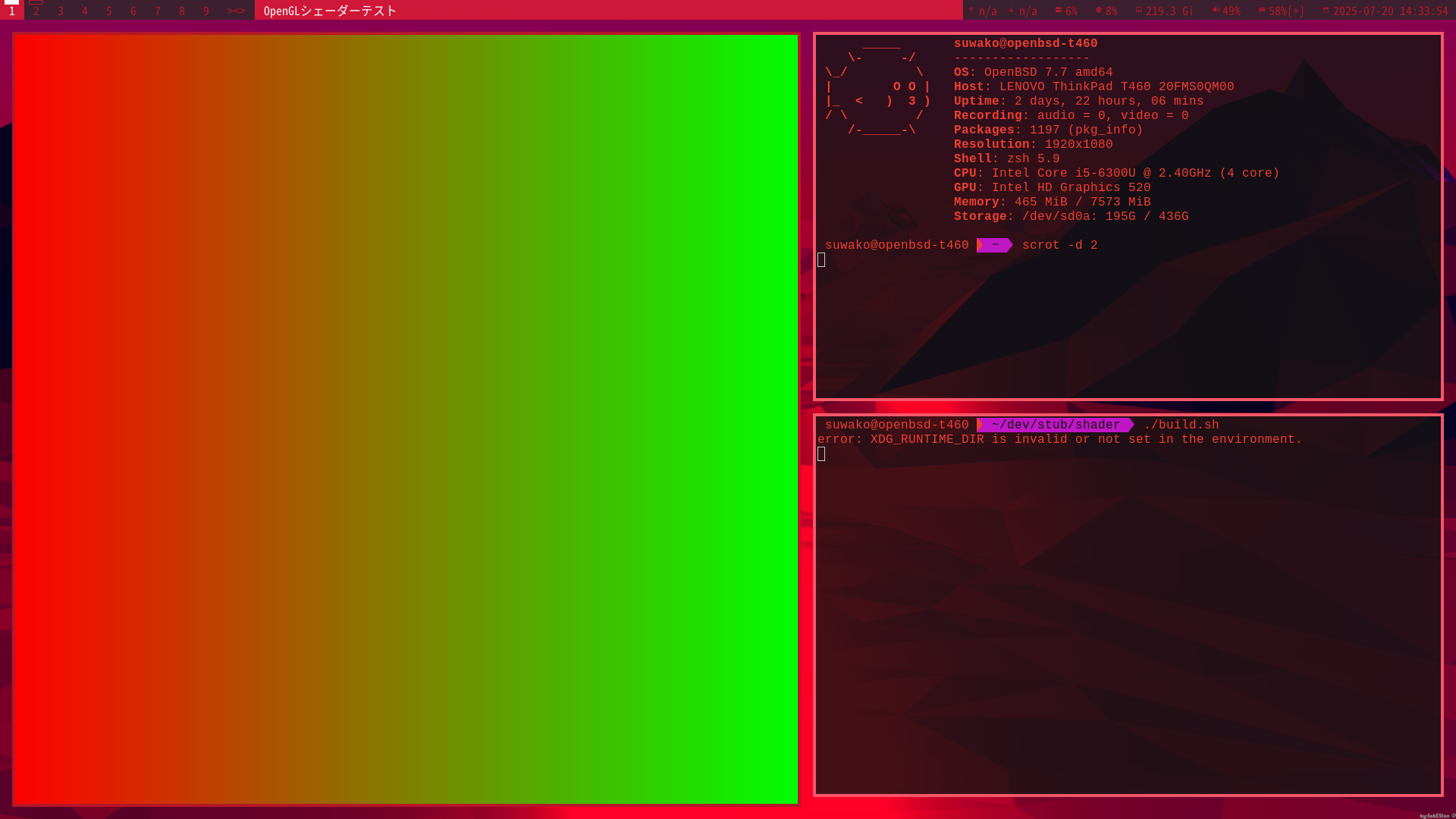This screenshot has height=819, width=1456.
Task: Click the Resolution: 1920x1080 line
Action: (1033, 144)
